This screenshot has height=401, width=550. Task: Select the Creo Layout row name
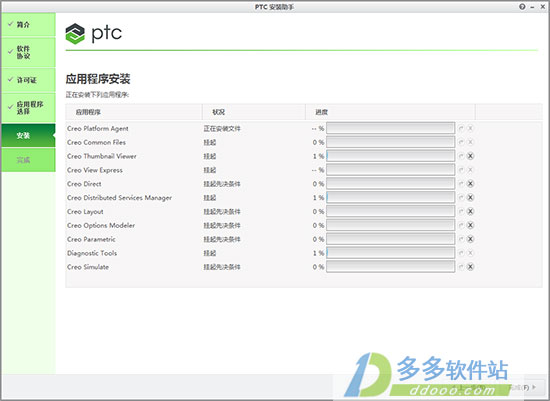tap(85, 212)
